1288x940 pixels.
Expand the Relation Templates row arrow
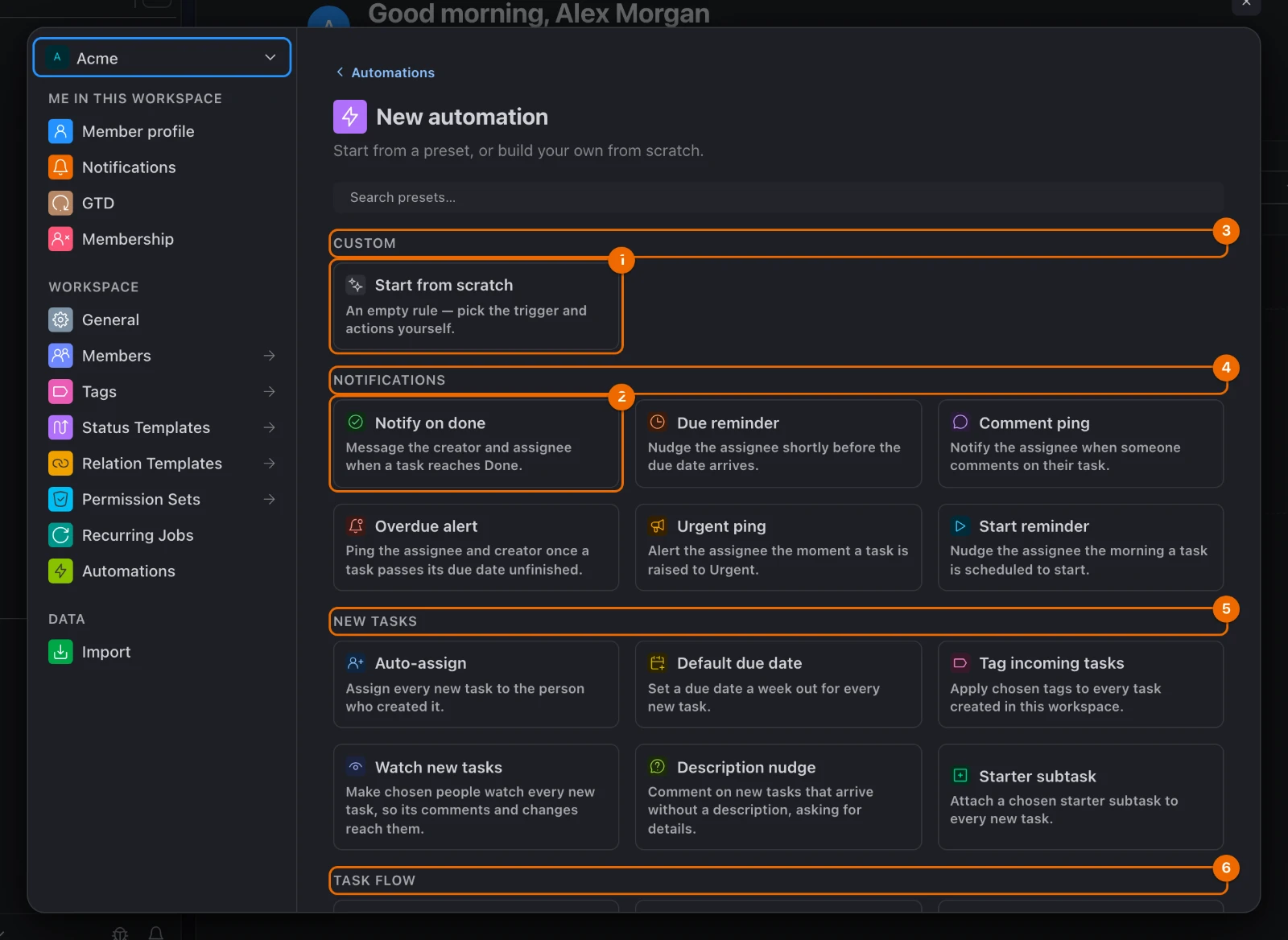pyautogui.click(x=270, y=464)
